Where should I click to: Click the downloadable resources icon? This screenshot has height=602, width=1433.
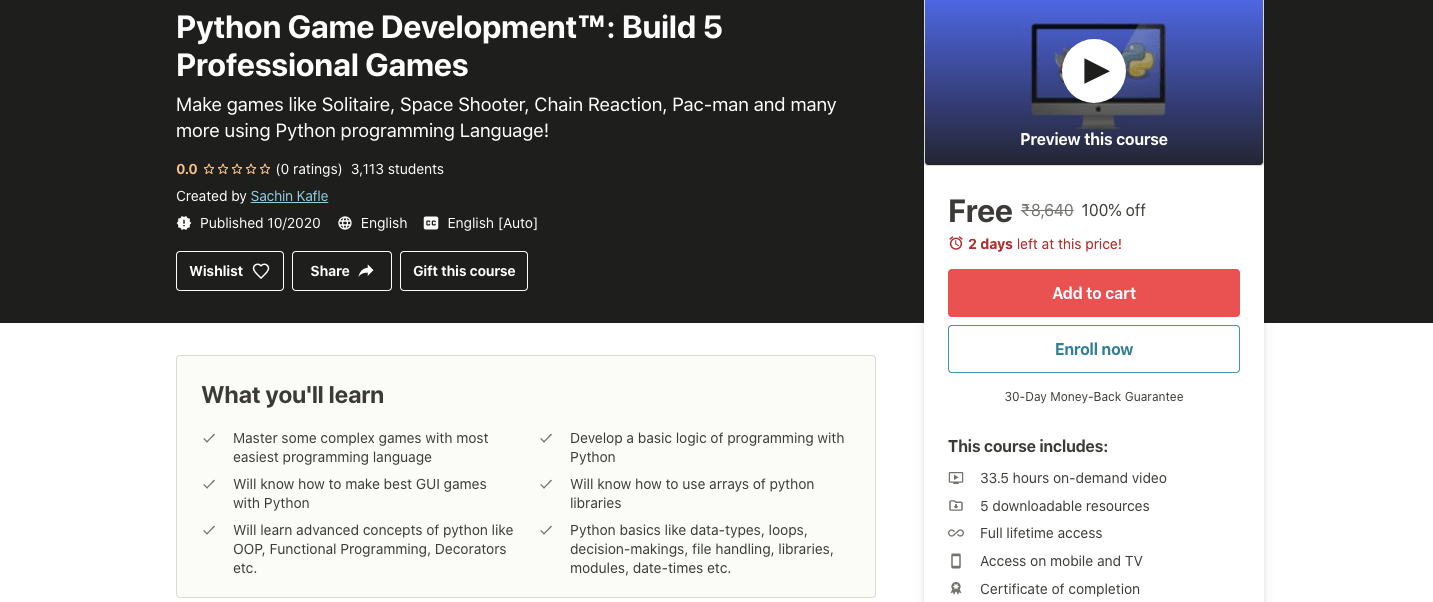click(x=956, y=506)
